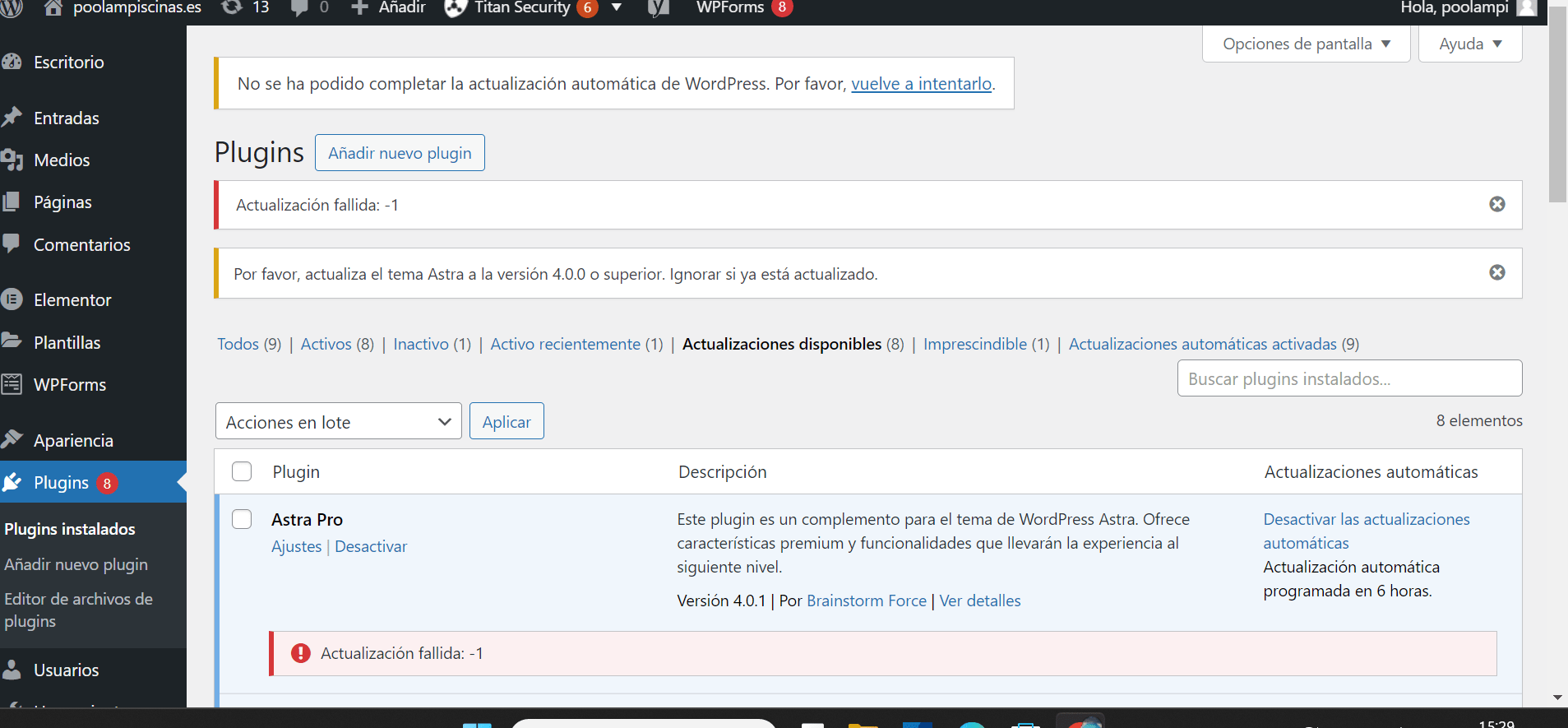Click the Elementor icon in the sidebar

point(12,299)
